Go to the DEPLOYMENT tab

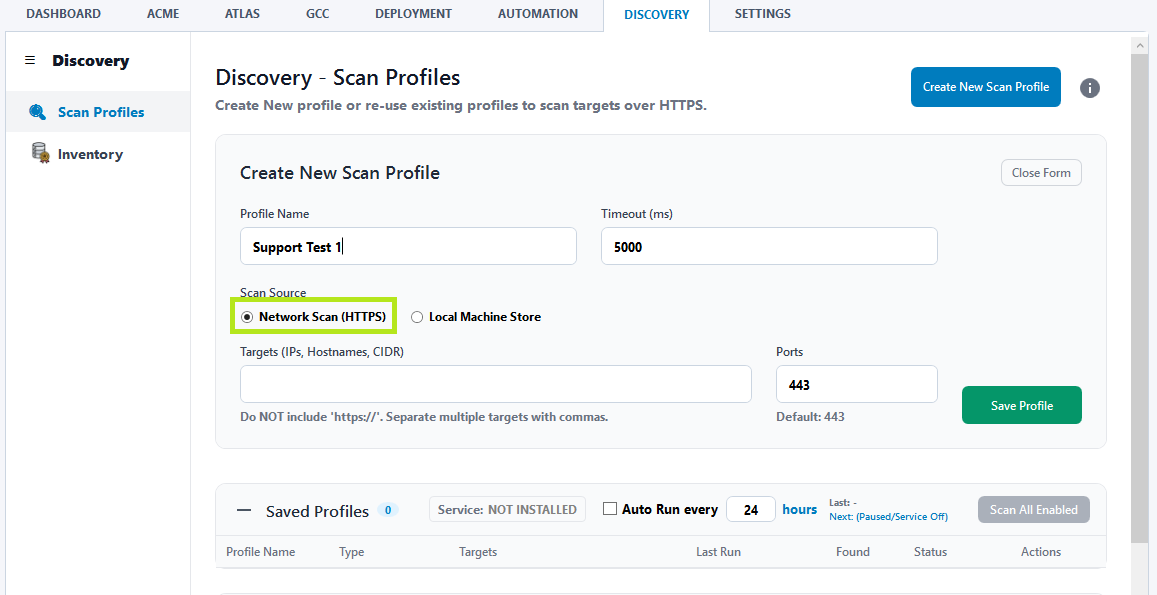(413, 14)
